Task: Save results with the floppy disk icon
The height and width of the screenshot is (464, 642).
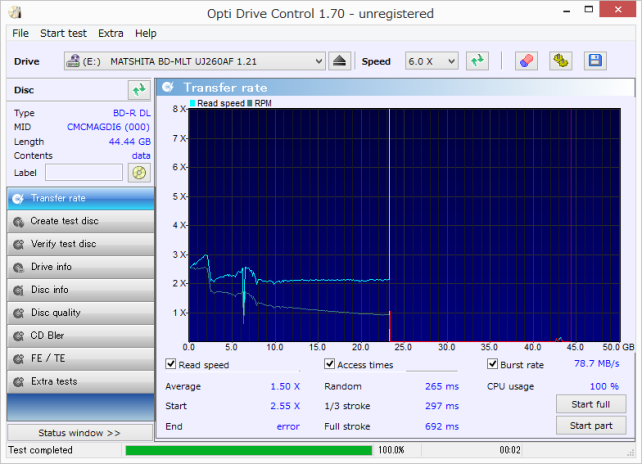Action: [x=595, y=61]
